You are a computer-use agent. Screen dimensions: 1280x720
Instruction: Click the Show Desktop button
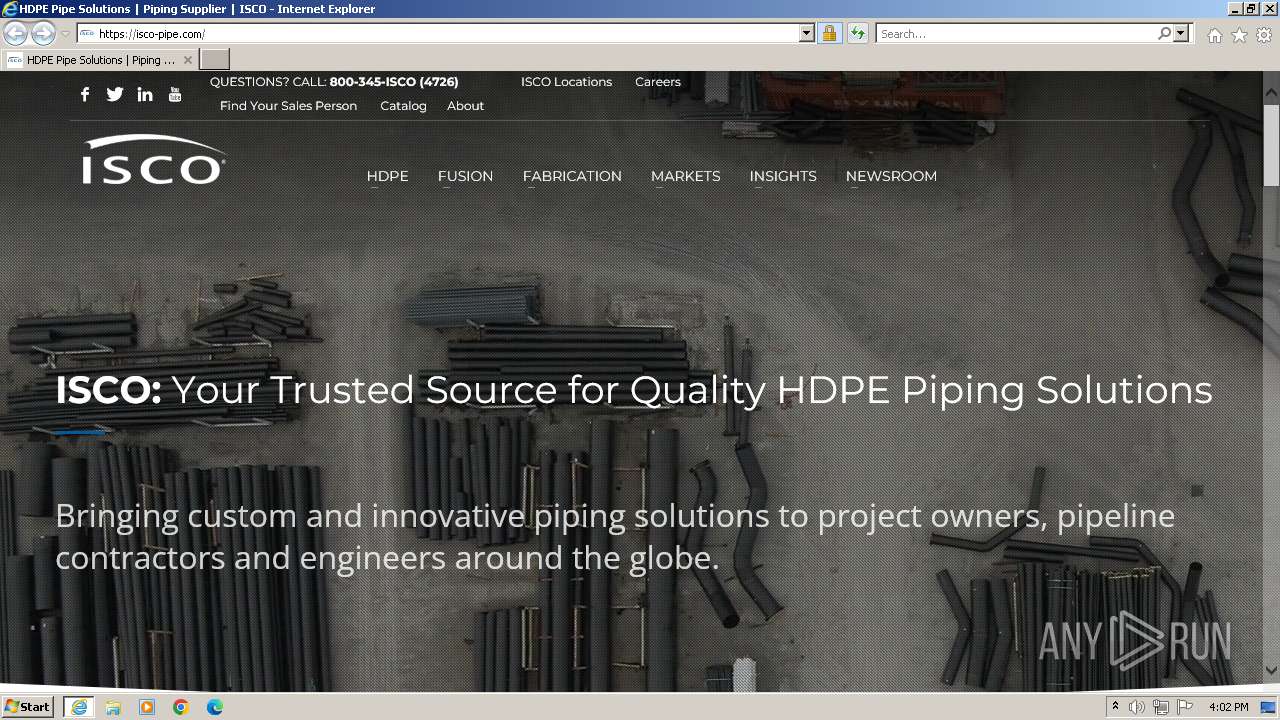point(1270,707)
